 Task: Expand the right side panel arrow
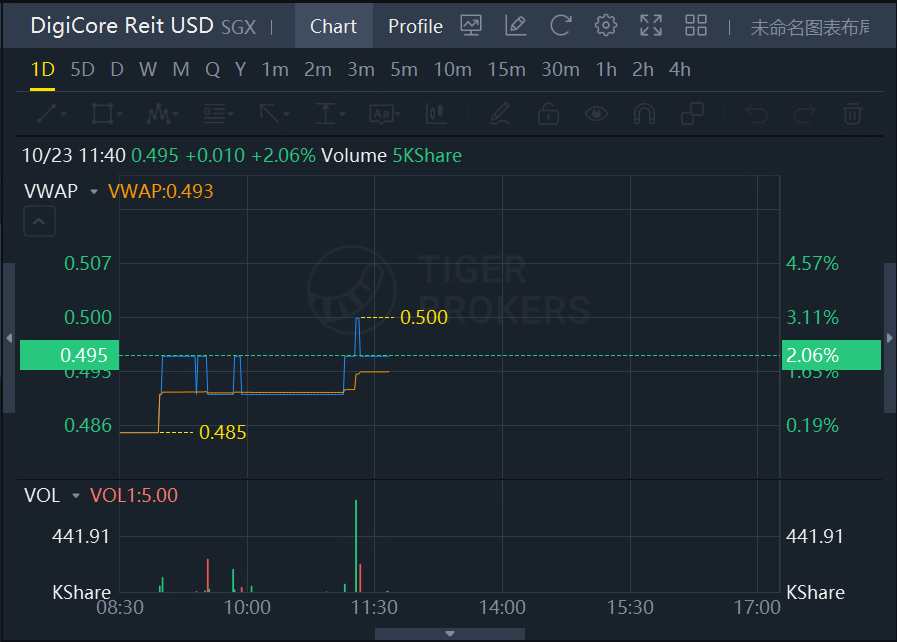(x=890, y=338)
